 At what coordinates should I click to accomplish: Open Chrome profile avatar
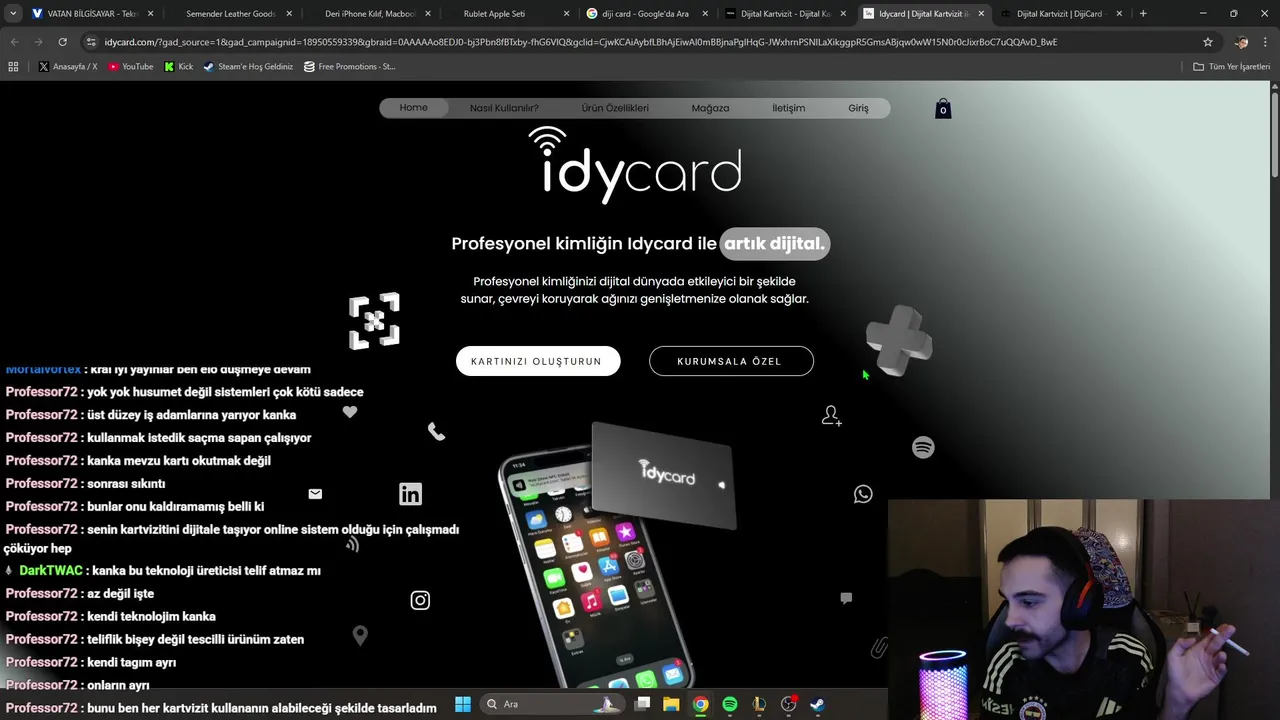[1241, 42]
